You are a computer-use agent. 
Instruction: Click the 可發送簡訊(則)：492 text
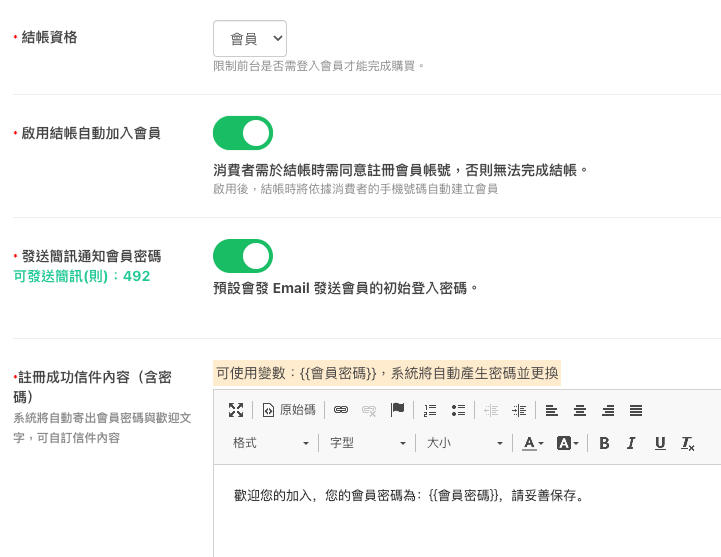pyautogui.click(x=81, y=276)
